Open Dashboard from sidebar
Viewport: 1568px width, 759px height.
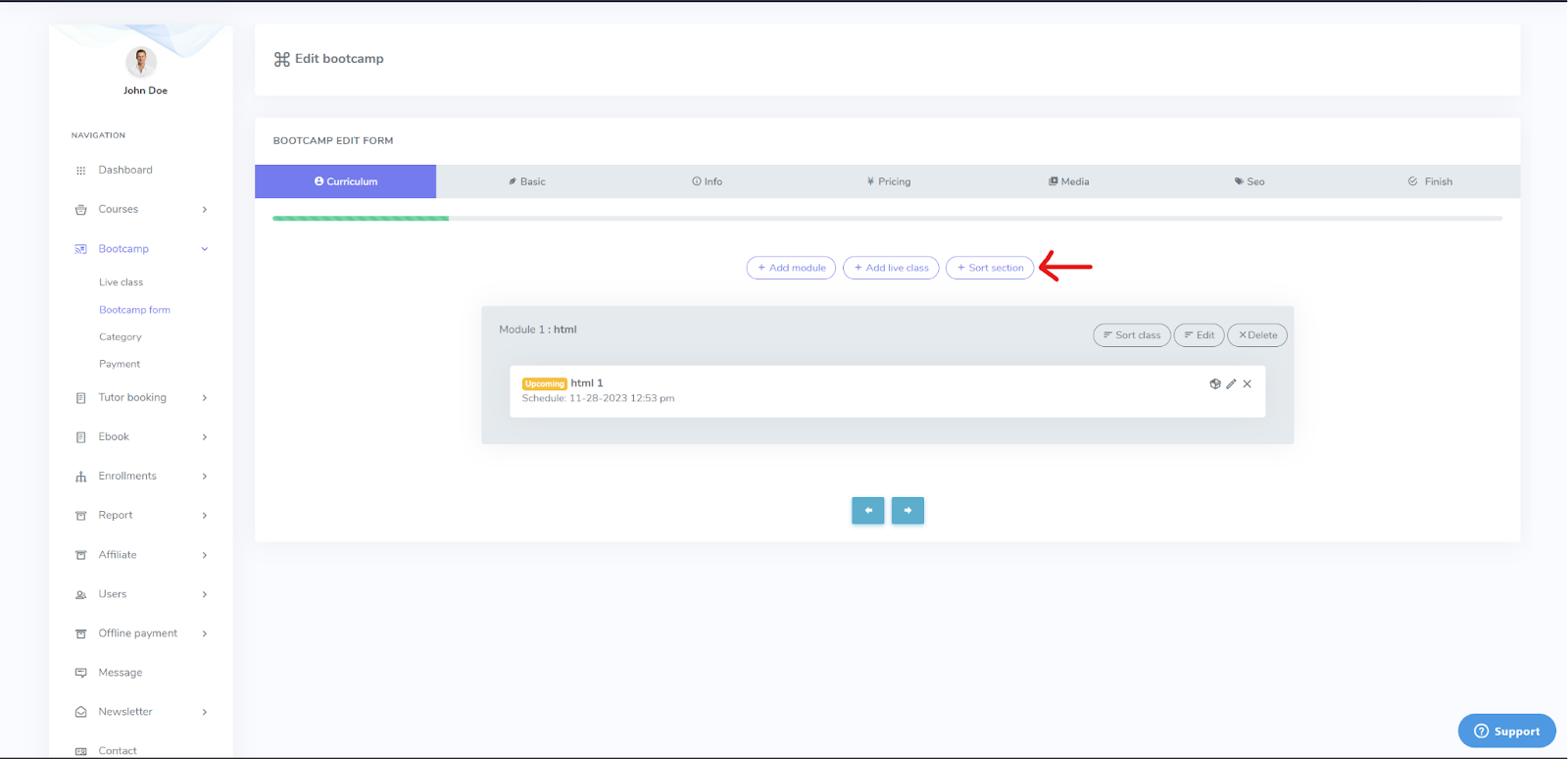(125, 171)
